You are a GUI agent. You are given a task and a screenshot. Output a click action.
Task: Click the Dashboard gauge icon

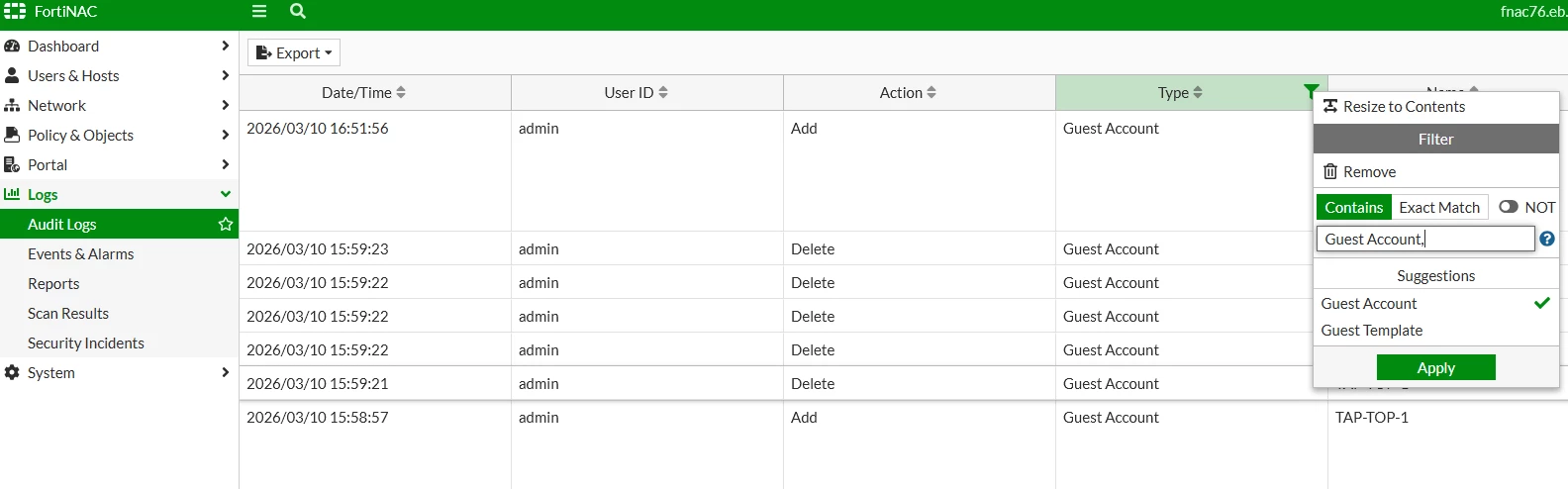[x=12, y=46]
